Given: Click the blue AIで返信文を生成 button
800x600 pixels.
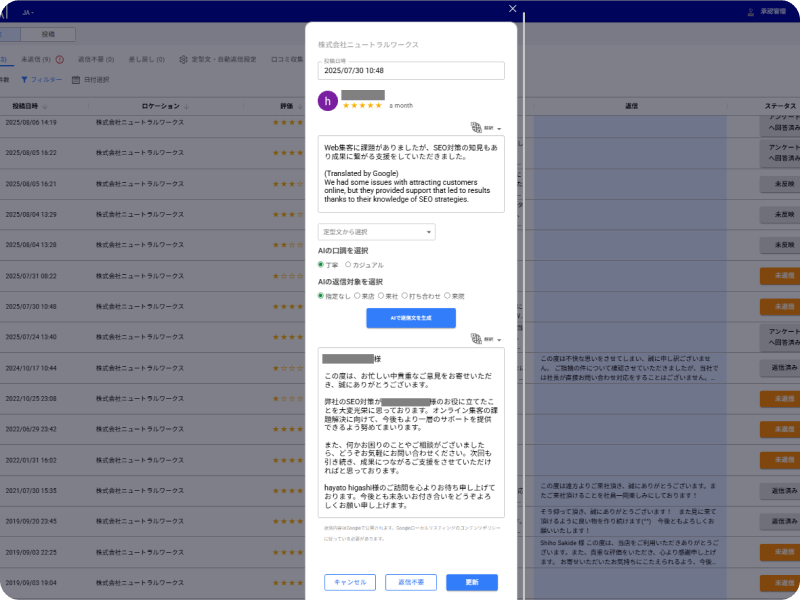Looking at the screenshot, I should click(x=411, y=318).
